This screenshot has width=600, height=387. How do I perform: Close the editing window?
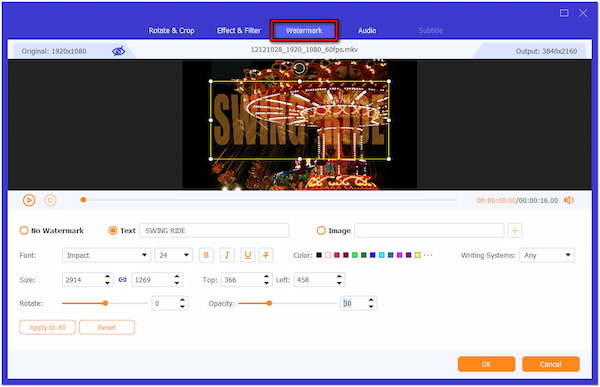[583, 13]
